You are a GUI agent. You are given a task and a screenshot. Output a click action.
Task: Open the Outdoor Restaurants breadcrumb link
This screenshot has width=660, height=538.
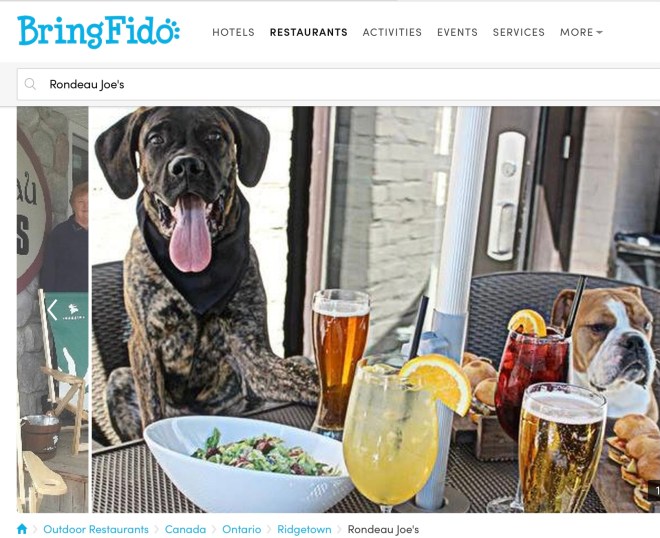96,529
